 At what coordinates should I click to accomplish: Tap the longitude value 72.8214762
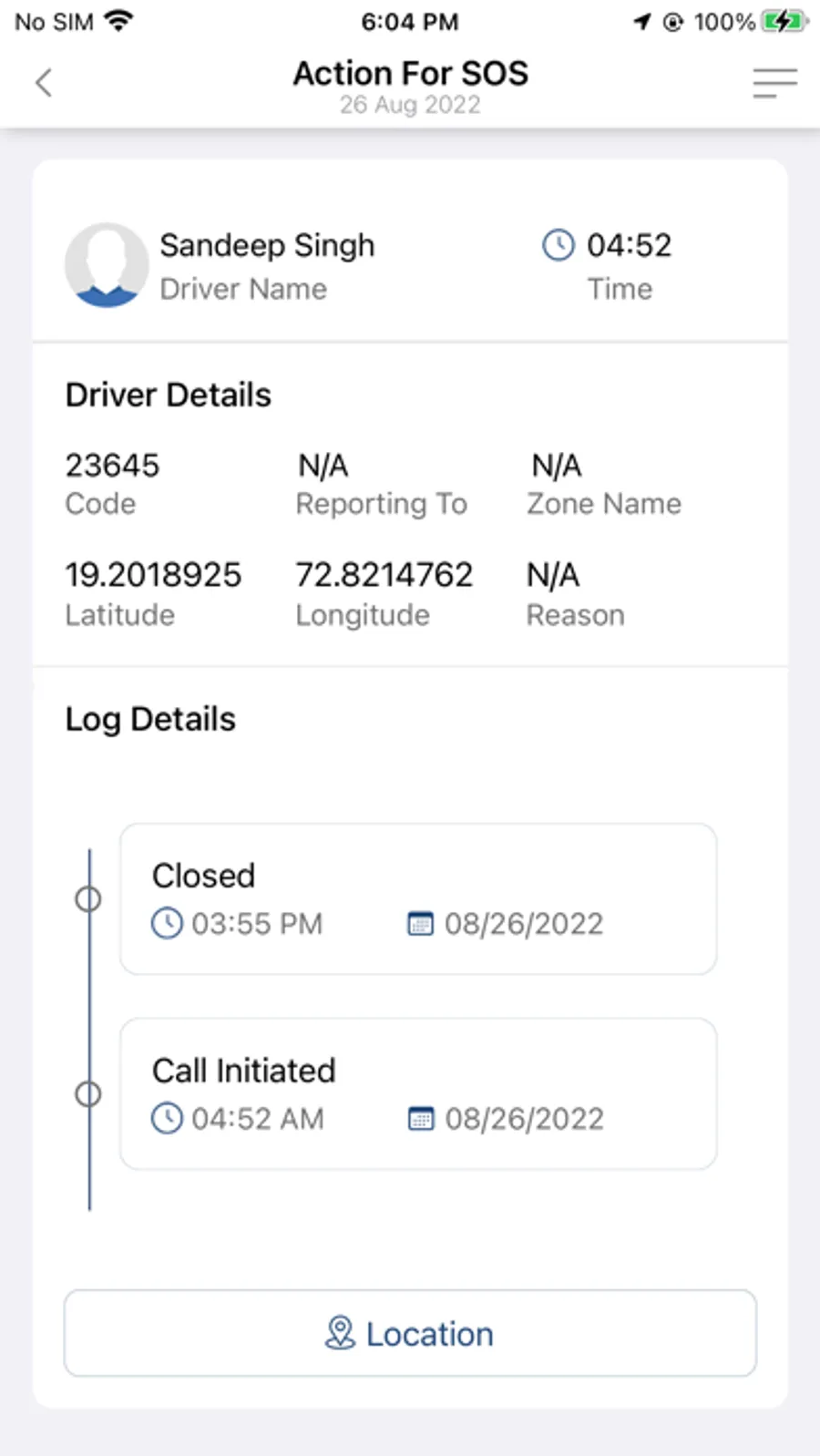tap(384, 575)
